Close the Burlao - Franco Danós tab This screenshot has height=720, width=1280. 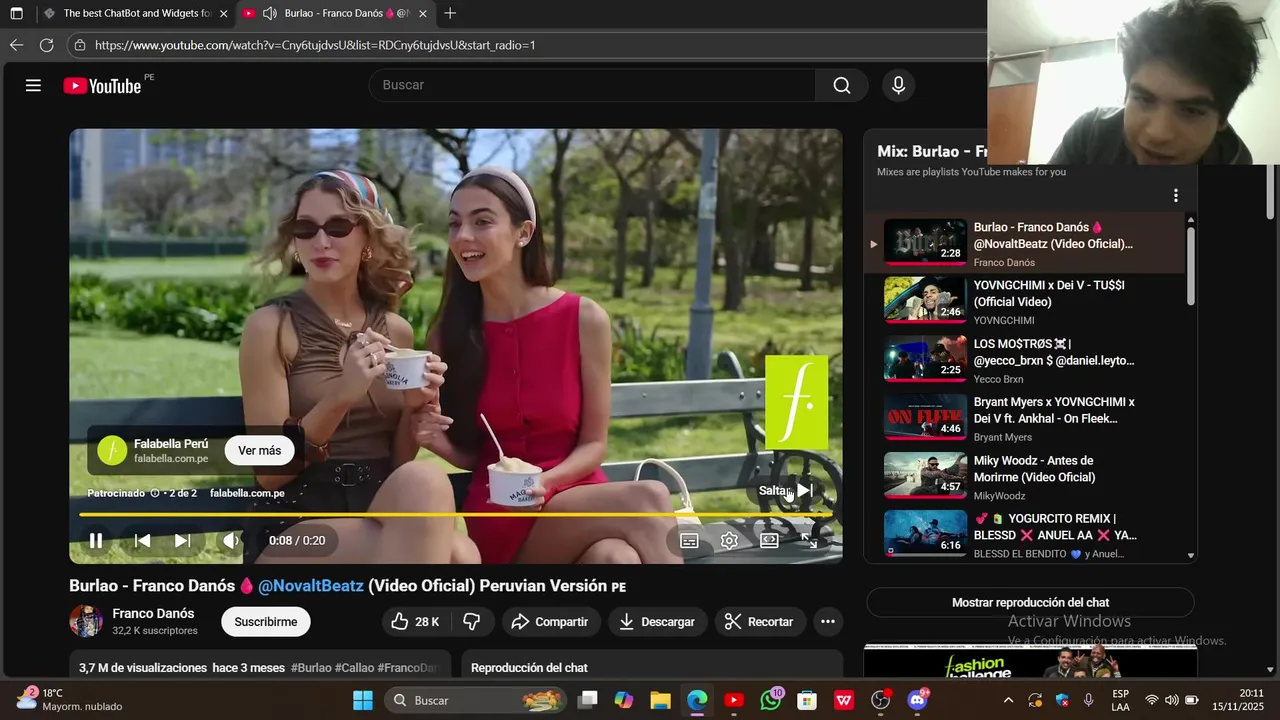[423, 14]
